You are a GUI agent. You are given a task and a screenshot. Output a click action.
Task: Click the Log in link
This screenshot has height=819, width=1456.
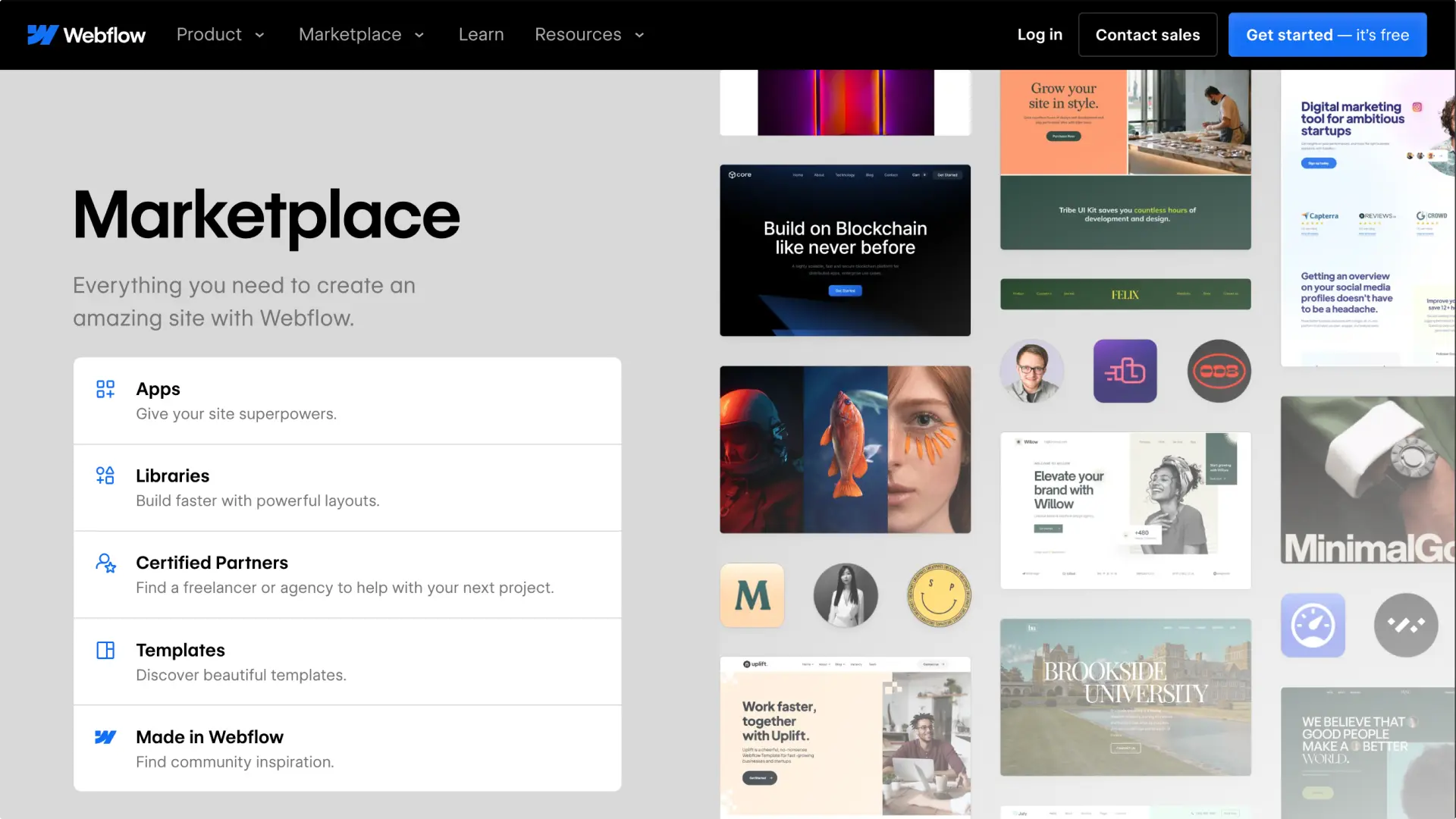point(1039,35)
